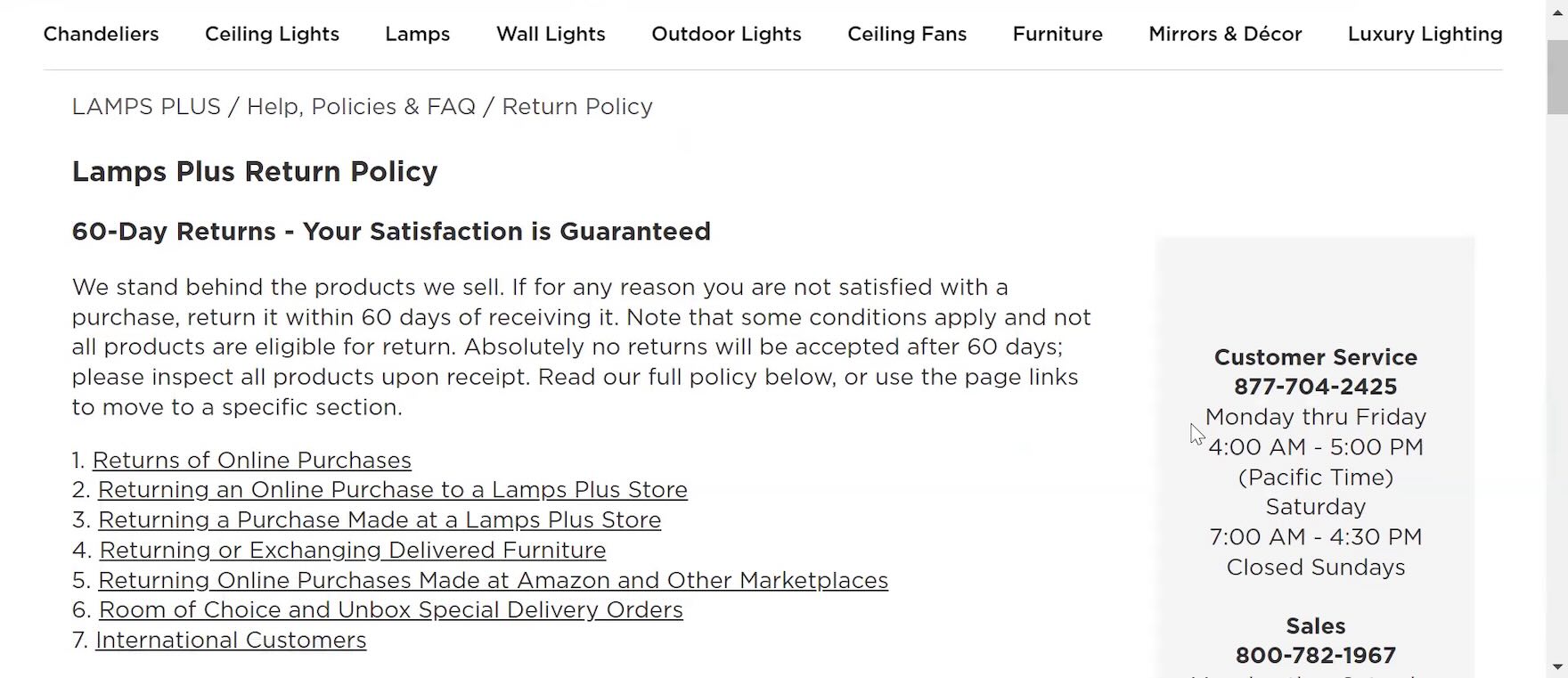Image resolution: width=1568 pixels, height=678 pixels.
Task: Jump to Returns of Online Purchases section
Action: [x=251, y=461]
